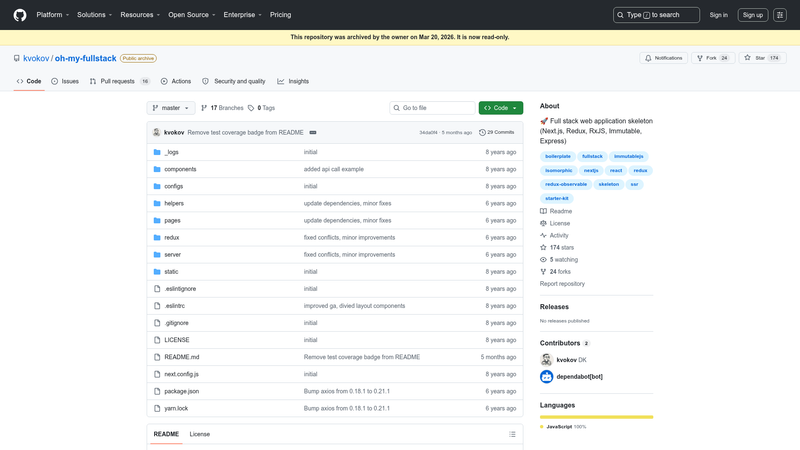Open the master branch dropdown
This screenshot has width=800, height=450.
171,108
